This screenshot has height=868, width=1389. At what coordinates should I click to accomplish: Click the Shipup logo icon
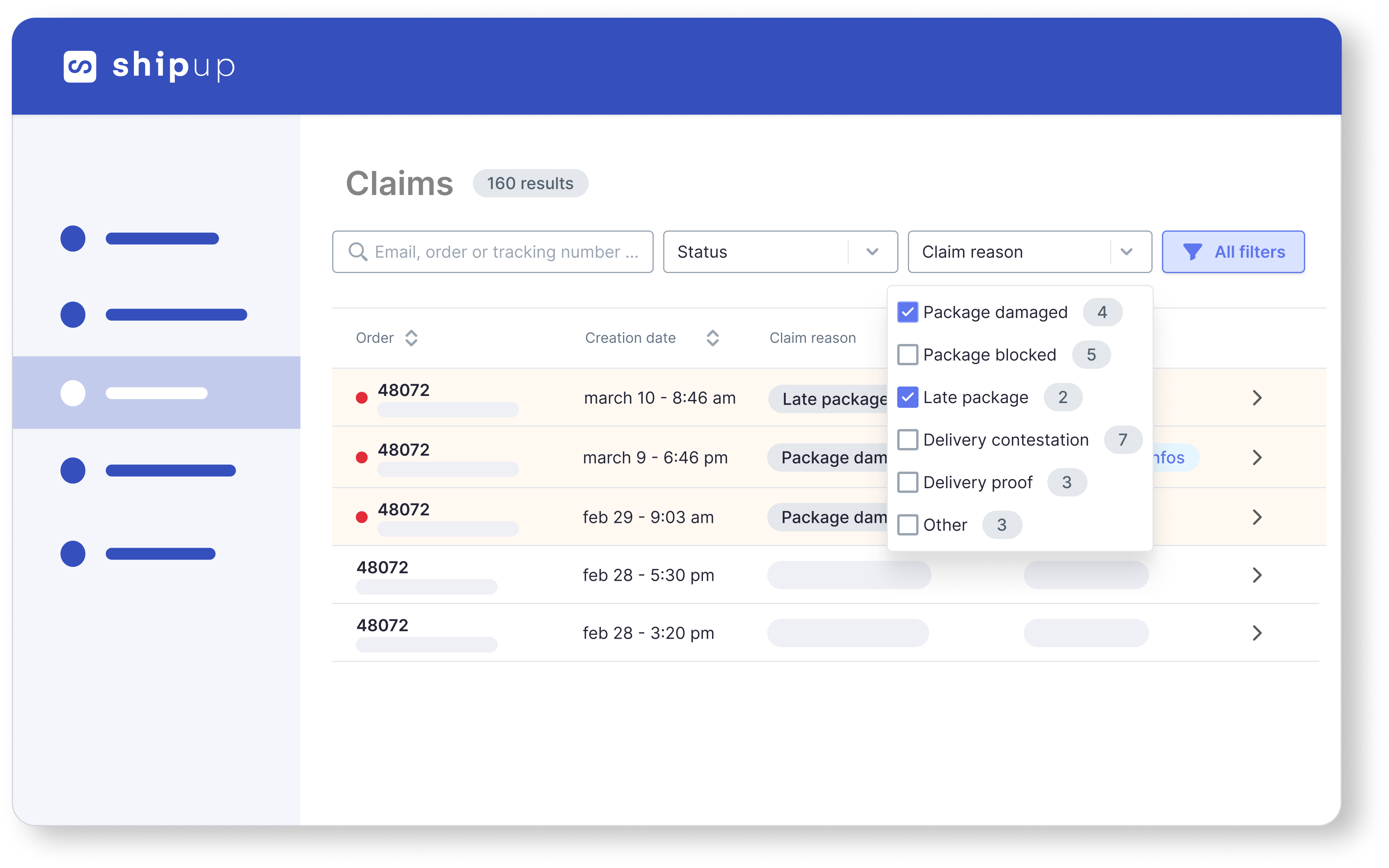(x=80, y=67)
